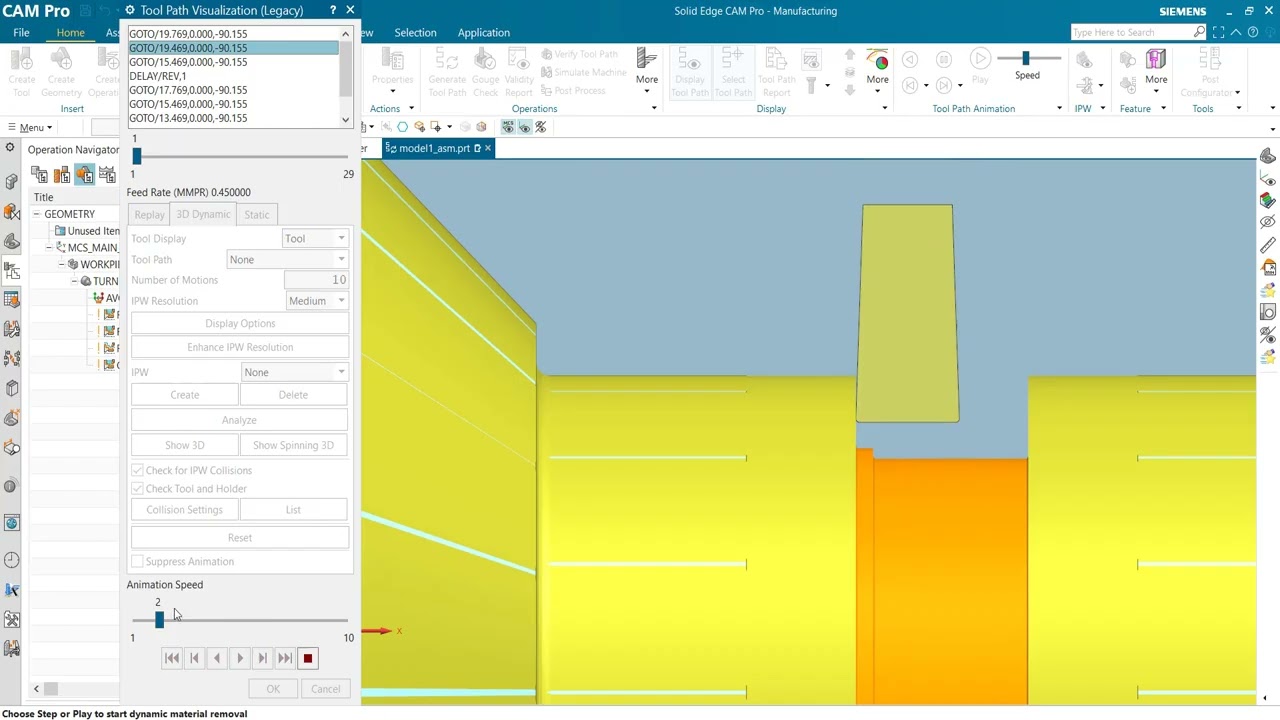The width and height of the screenshot is (1280, 720).
Task: Click Enhance IPW Resolution button
Action: (240, 347)
